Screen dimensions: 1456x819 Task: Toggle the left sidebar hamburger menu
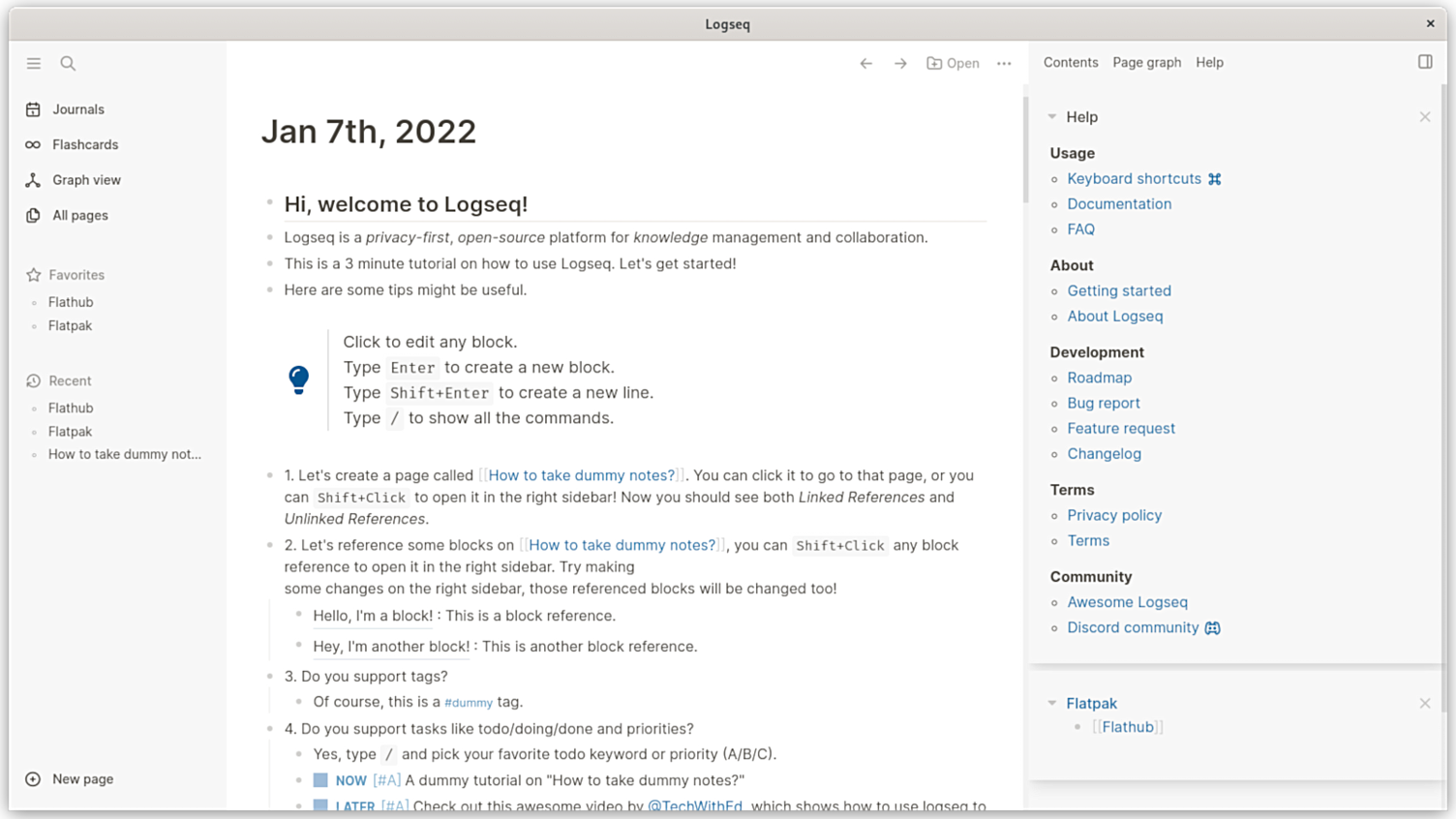pos(34,63)
